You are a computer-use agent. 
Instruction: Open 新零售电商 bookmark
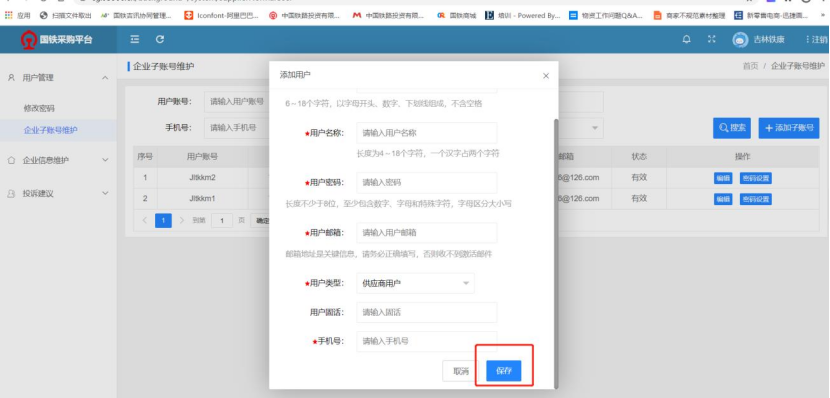(x=771, y=15)
